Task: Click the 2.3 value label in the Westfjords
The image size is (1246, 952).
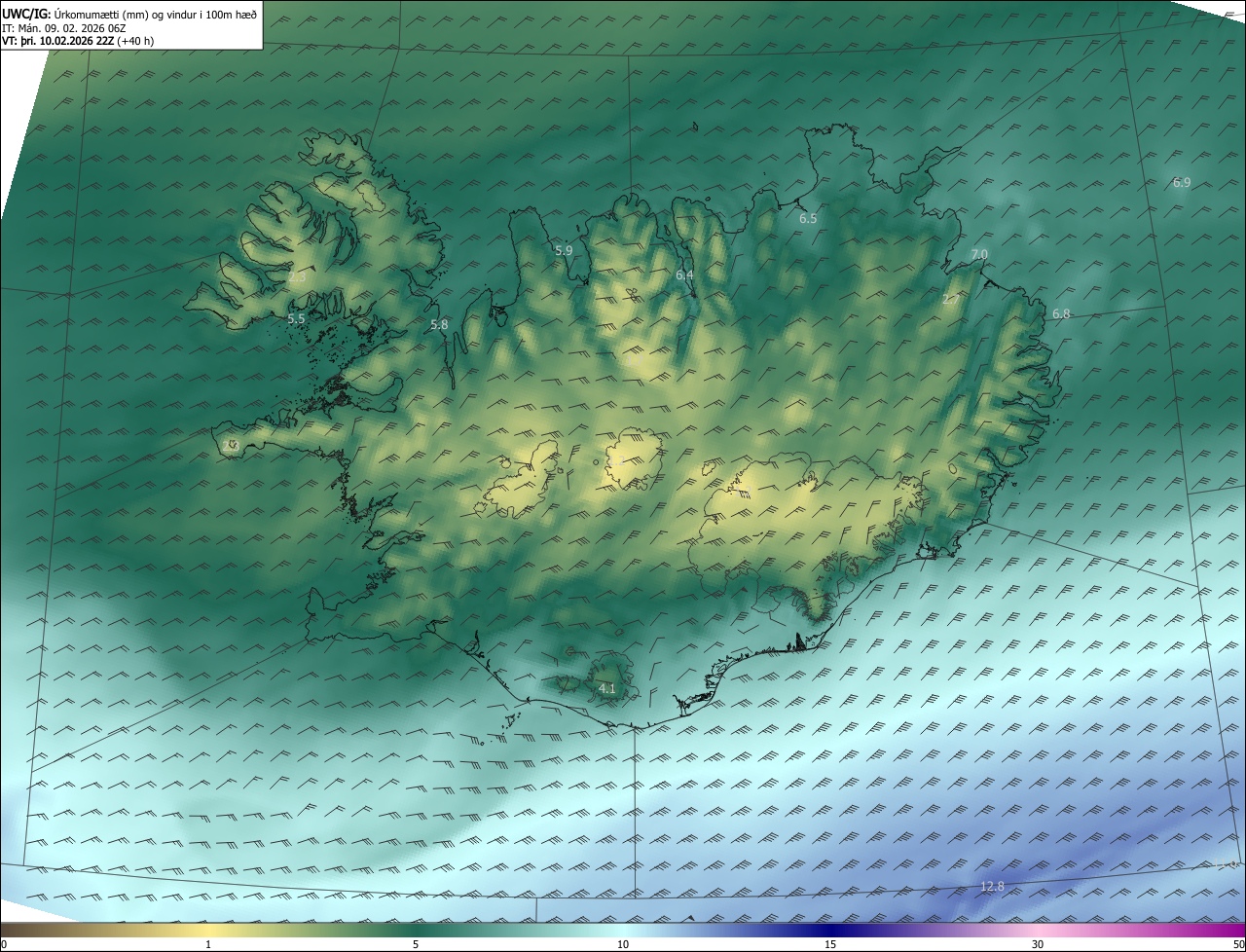Action: (x=297, y=277)
